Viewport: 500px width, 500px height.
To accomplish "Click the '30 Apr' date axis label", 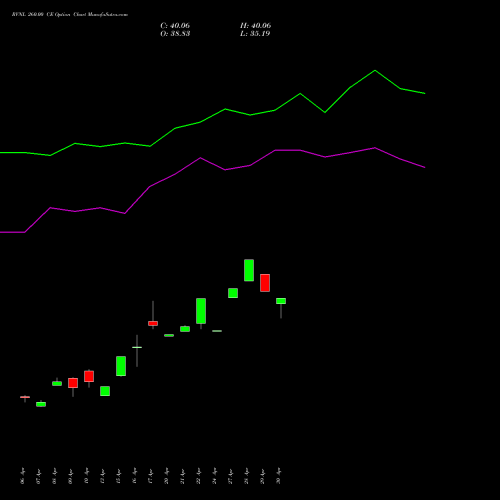I will coord(279,476).
